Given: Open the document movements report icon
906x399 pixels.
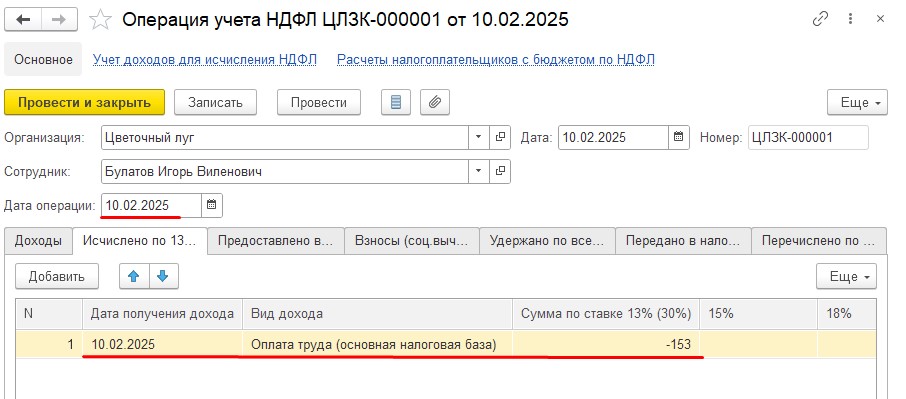Looking at the screenshot, I should [x=396, y=103].
